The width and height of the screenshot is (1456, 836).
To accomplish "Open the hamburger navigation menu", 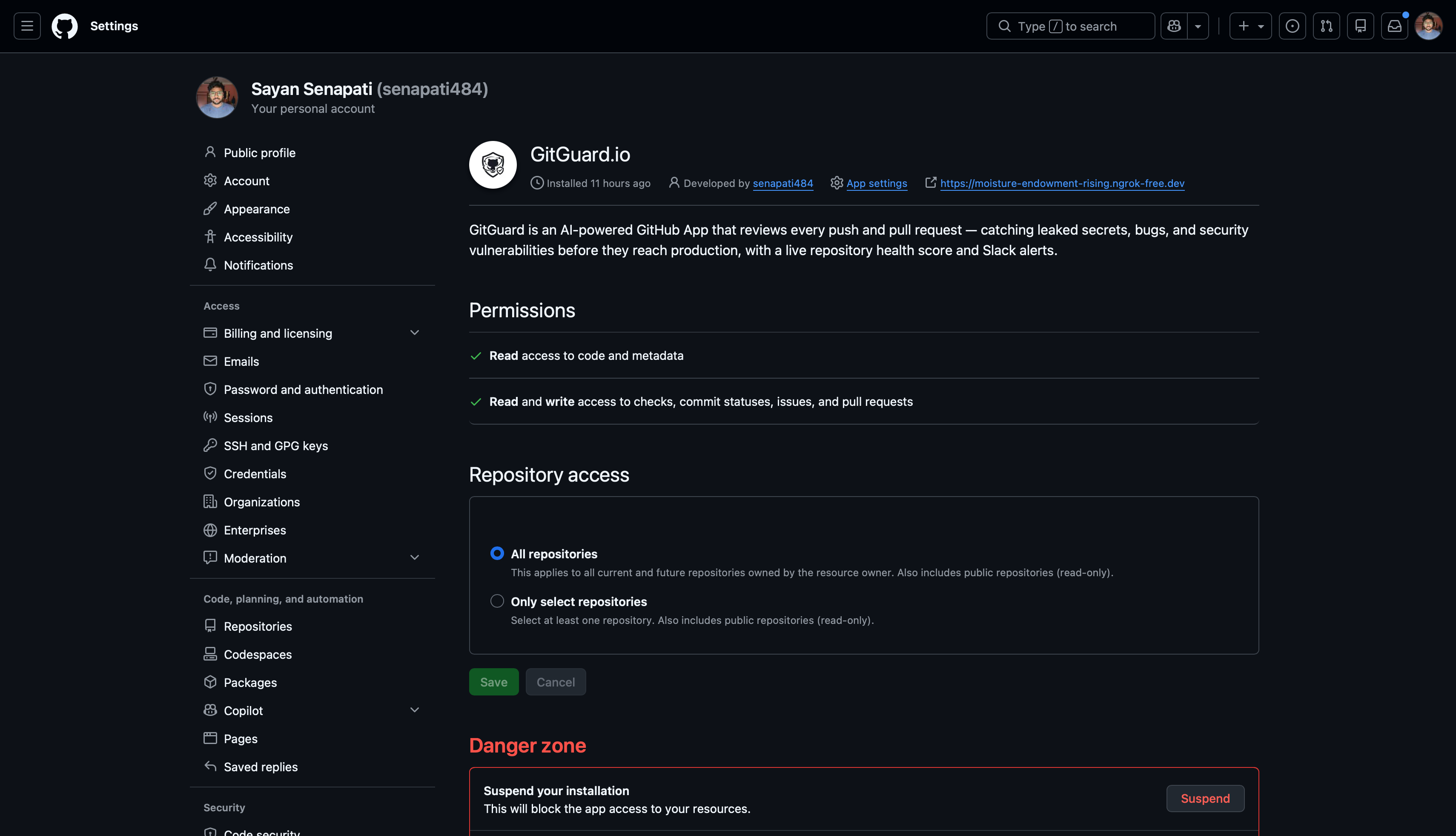I will tap(27, 26).
